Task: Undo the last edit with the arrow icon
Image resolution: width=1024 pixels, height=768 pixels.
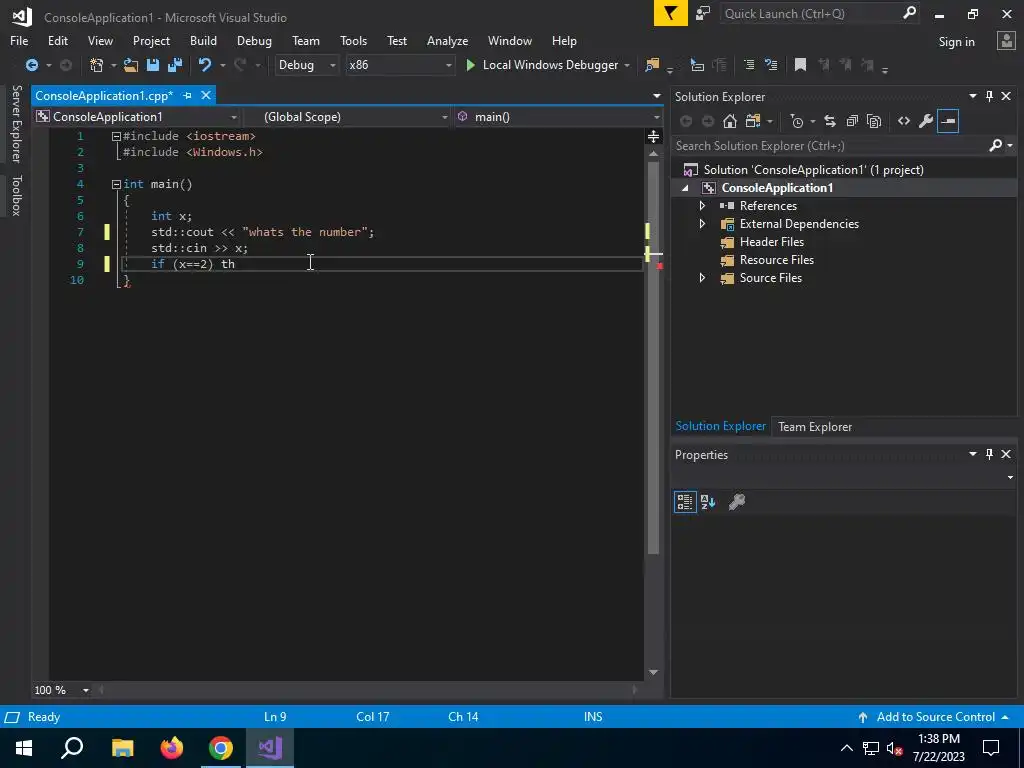Action: (x=205, y=65)
